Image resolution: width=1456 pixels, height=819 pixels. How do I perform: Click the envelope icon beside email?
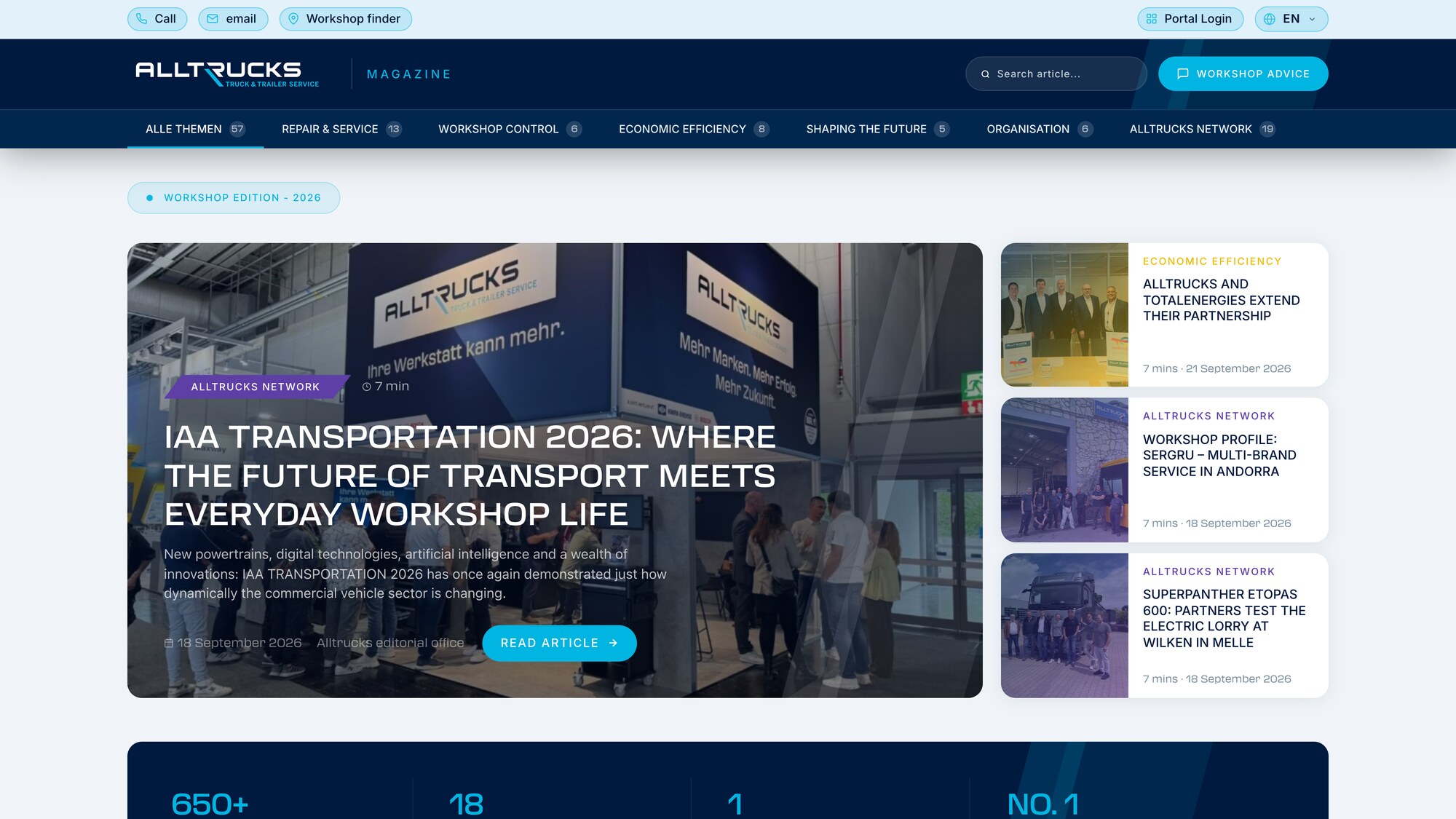point(213,19)
